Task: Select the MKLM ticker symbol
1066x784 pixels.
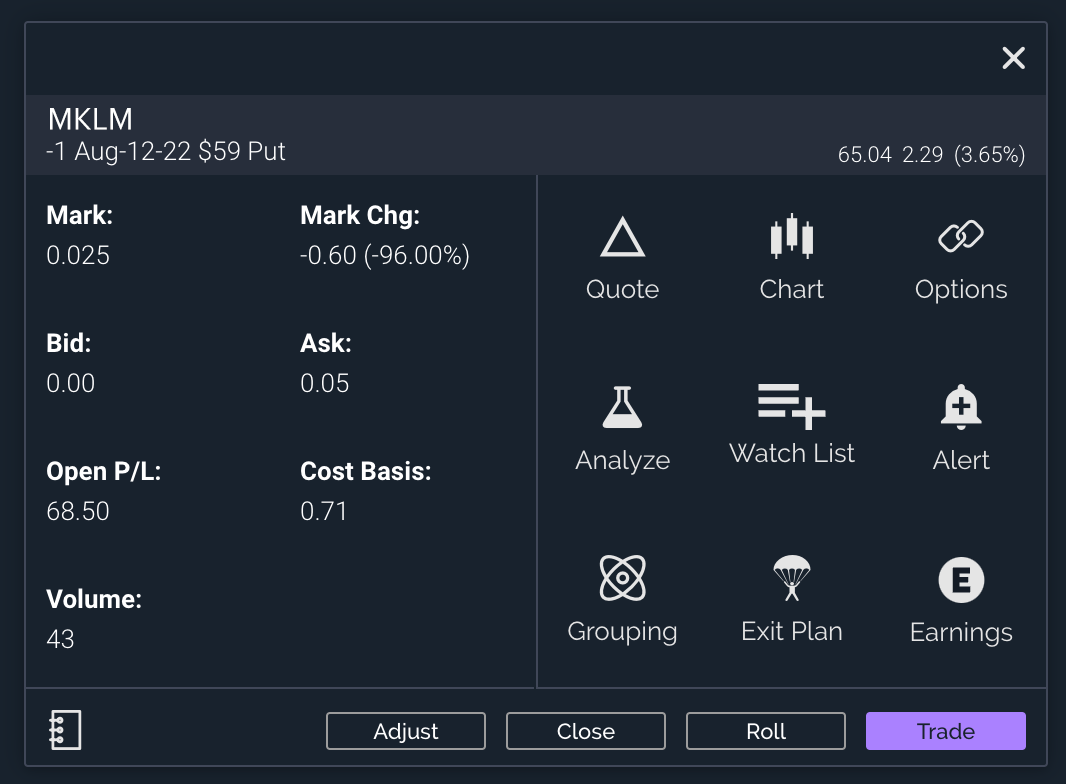Action: tap(90, 119)
